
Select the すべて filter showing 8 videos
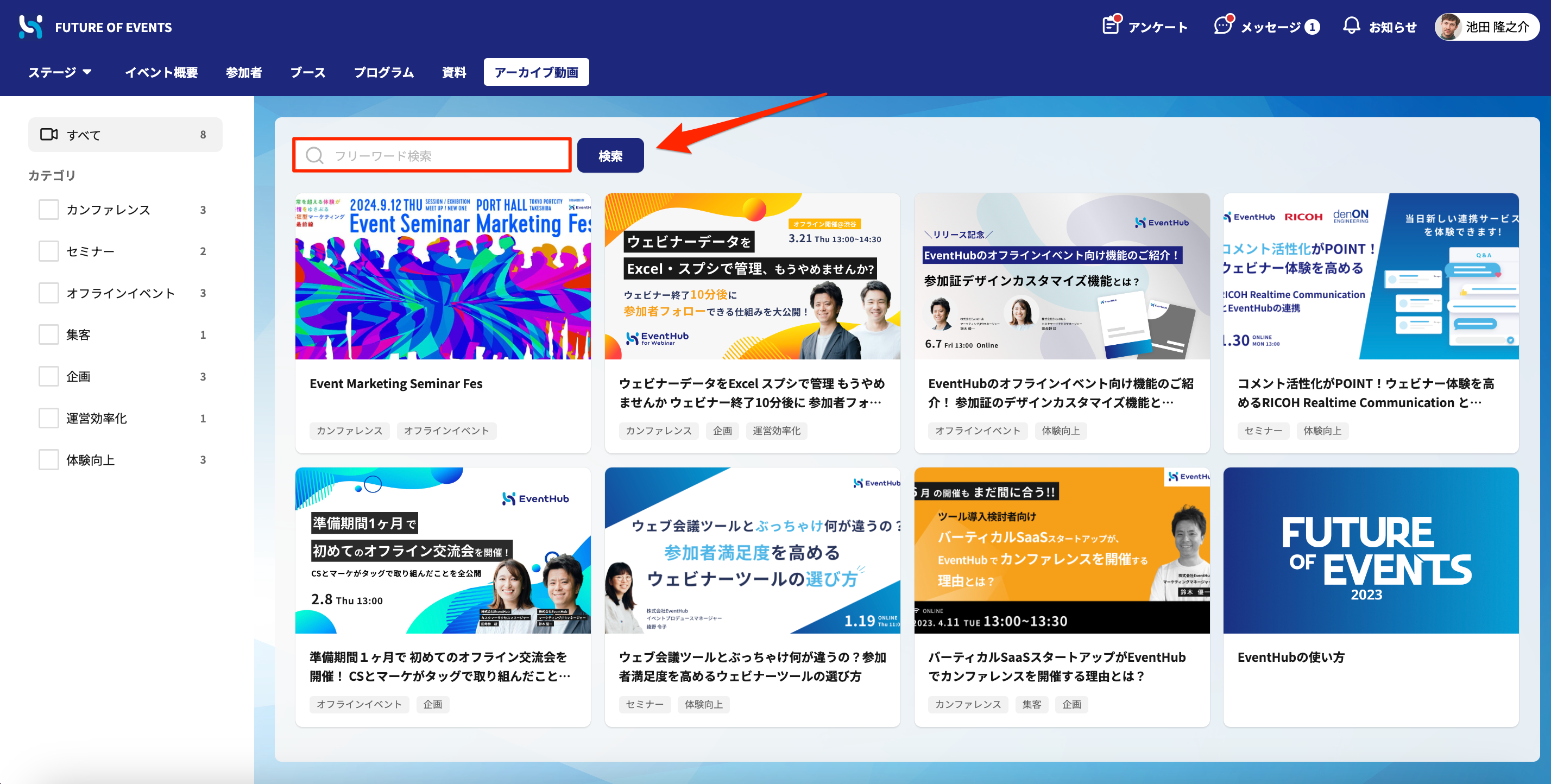point(125,134)
